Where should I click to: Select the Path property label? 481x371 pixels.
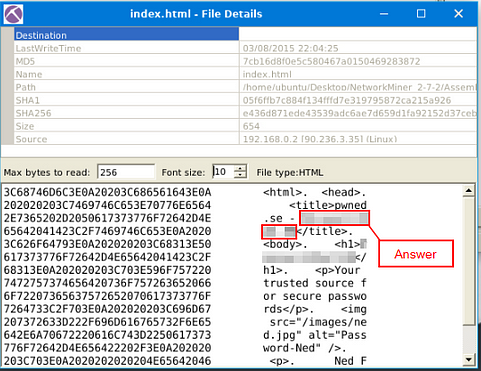tap(25, 87)
